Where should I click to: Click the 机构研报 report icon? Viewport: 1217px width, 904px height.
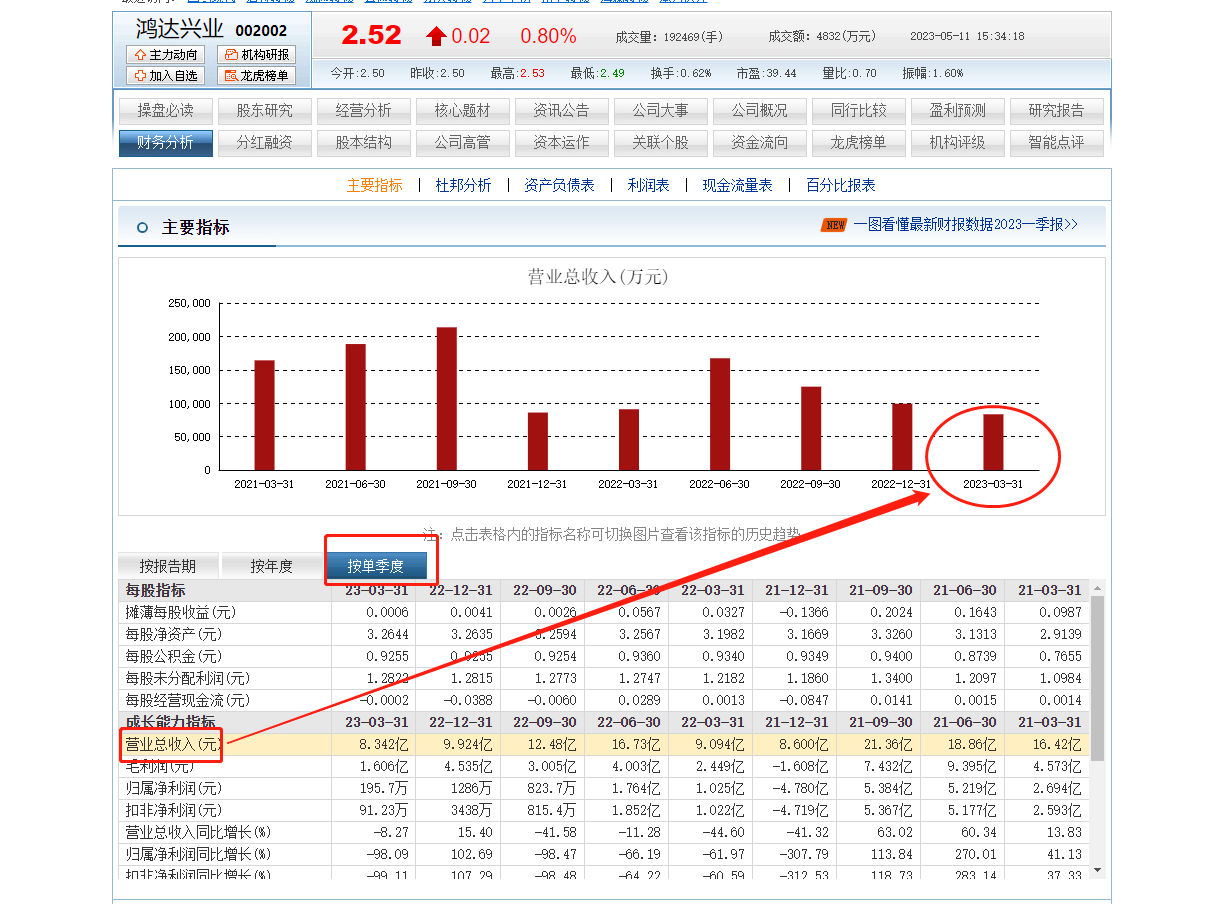pos(231,55)
